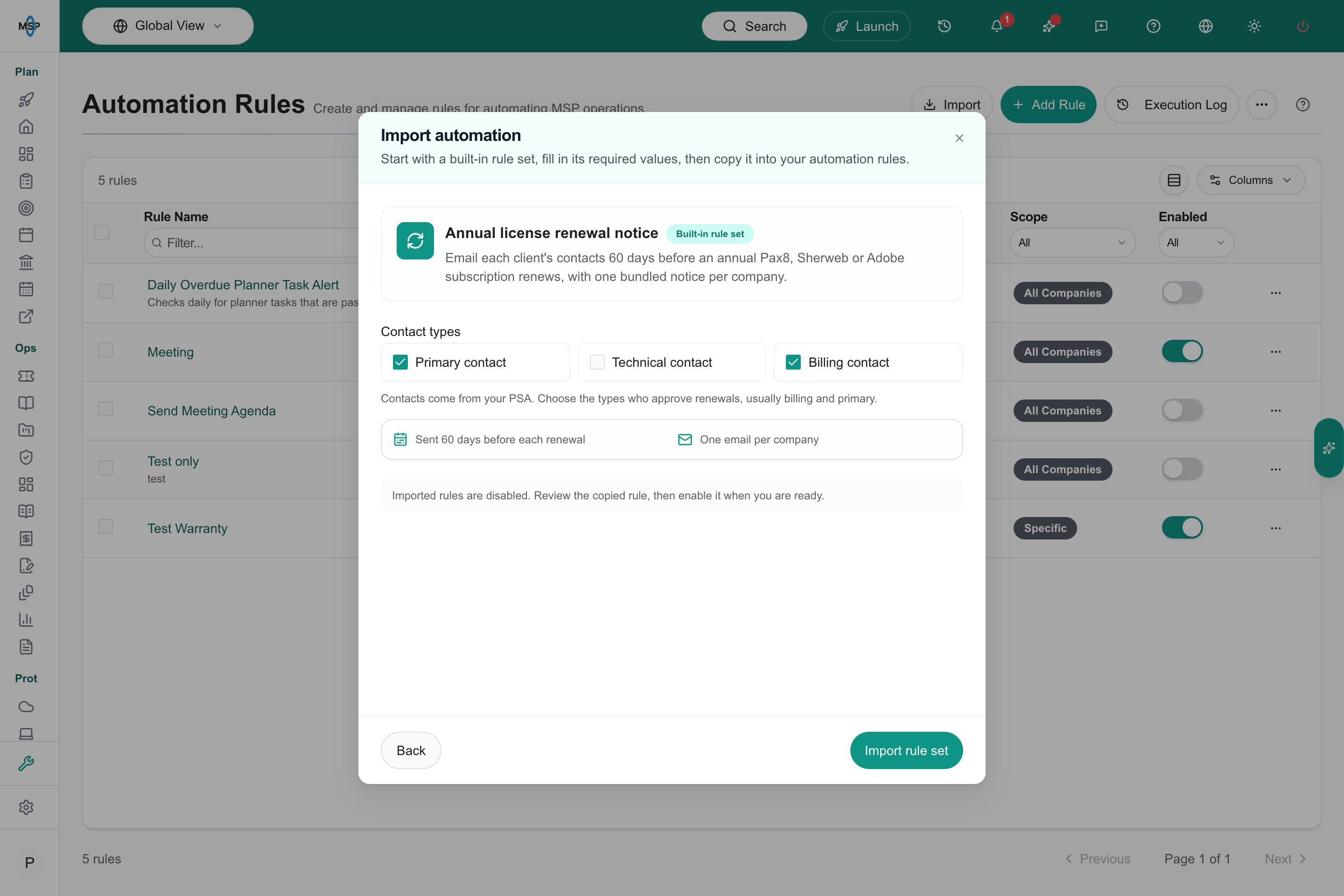The image size is (1344, 896).
Task: Open the Execution Log
Action: [1171, 105]
